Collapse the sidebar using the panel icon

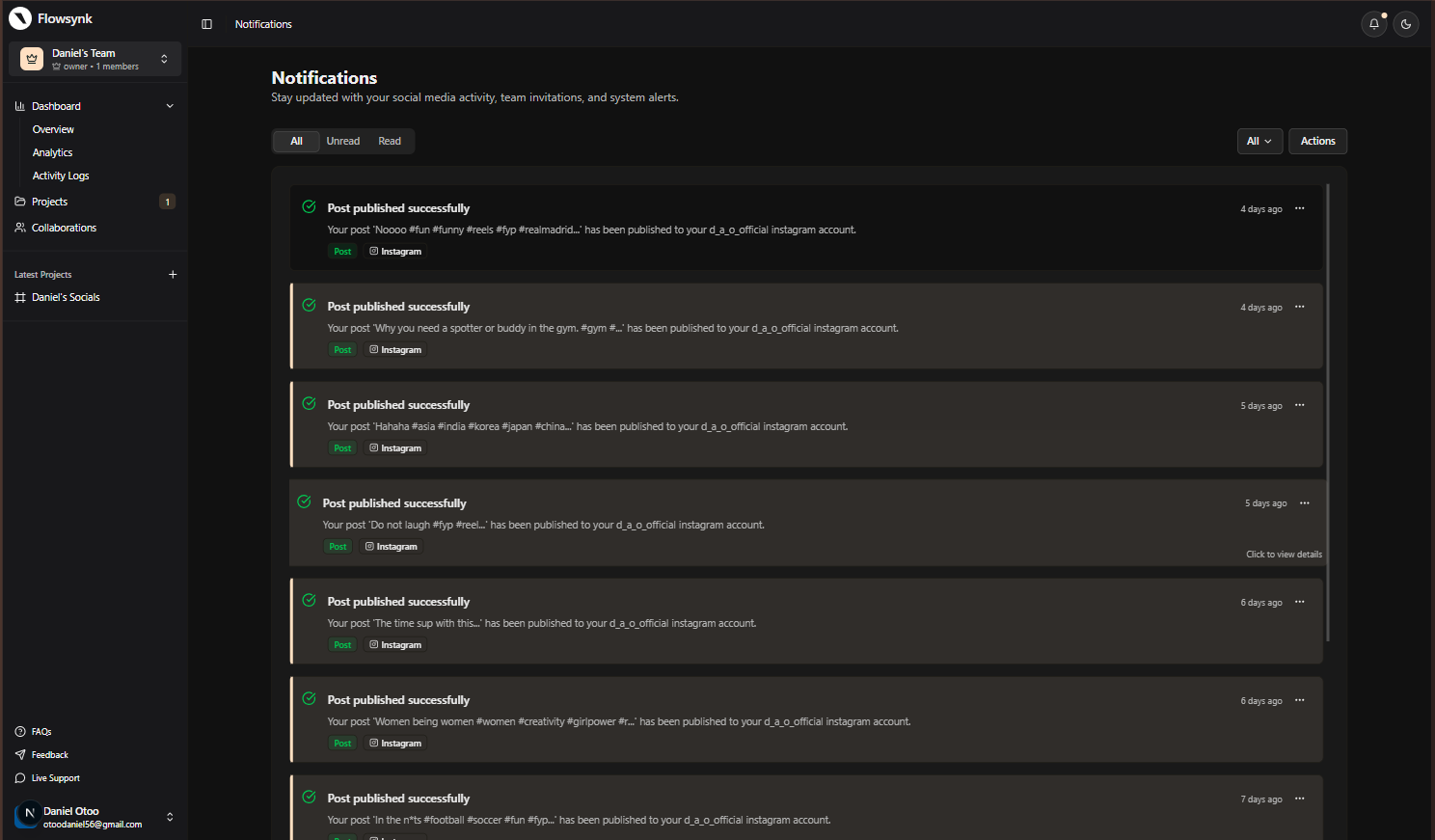[x=206, y=24]
